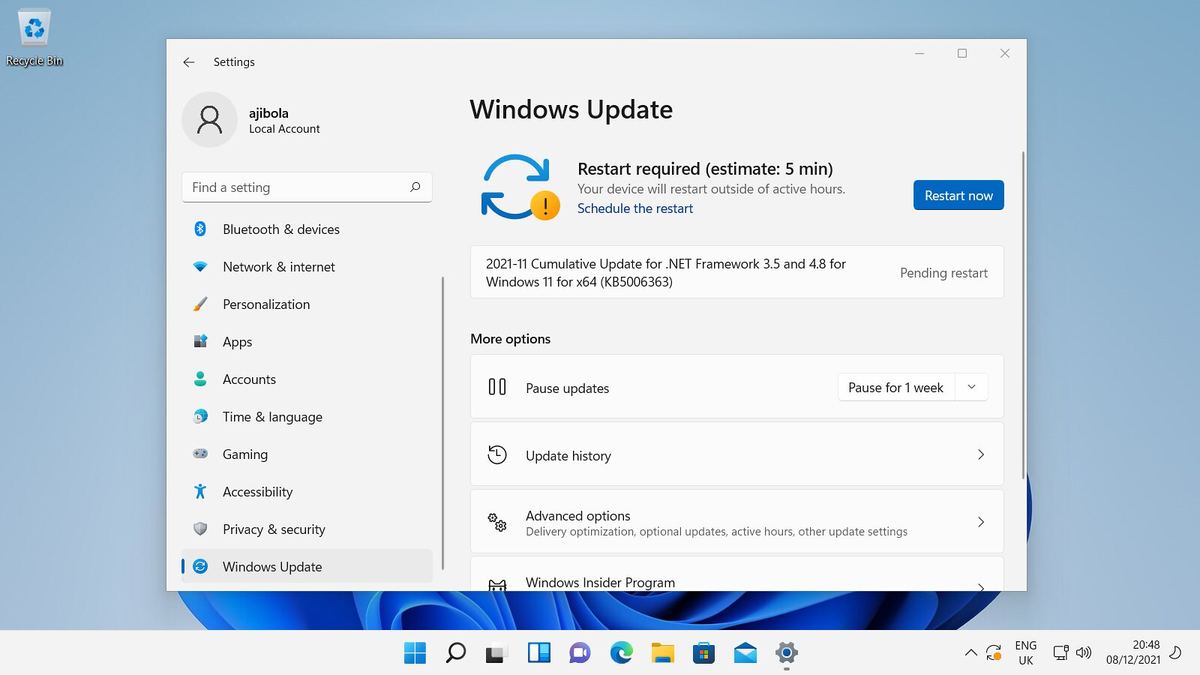Open the Apps settings category
This screenshot has width=1200, height=675.
tap(236, 341)
